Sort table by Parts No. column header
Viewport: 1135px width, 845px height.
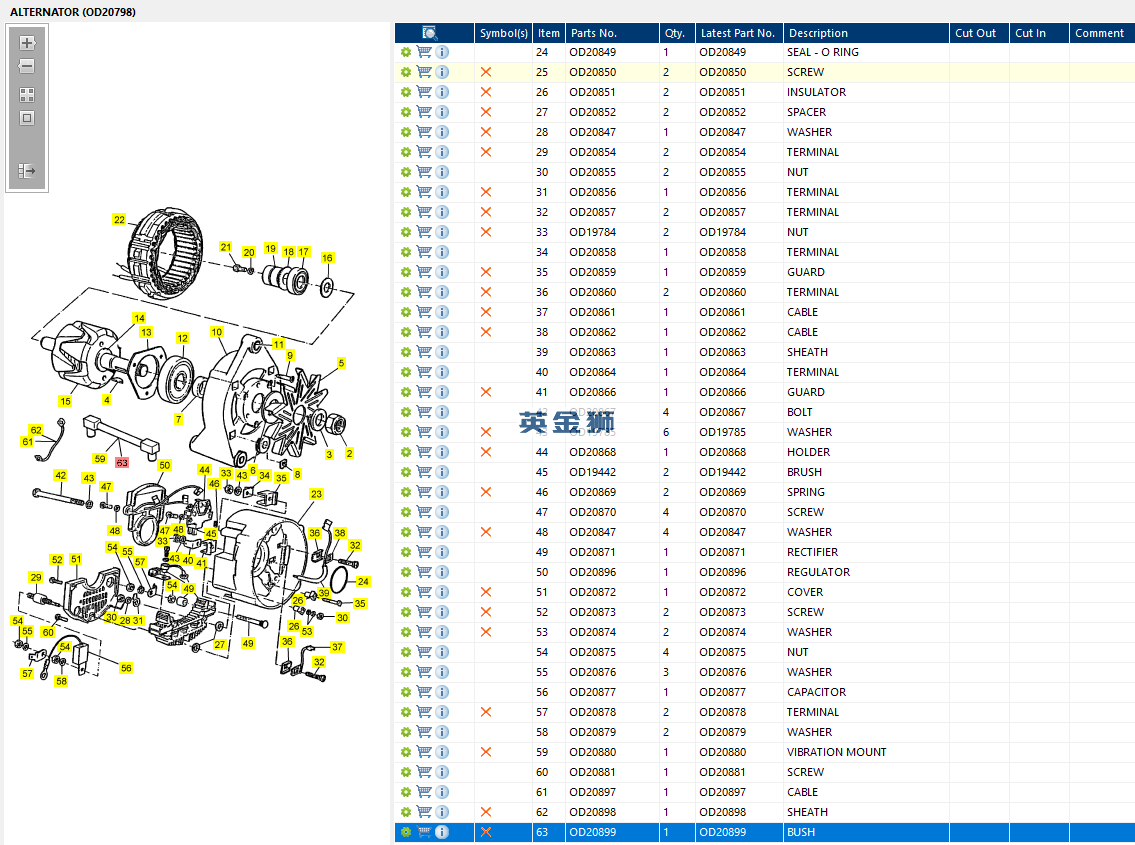594,33
